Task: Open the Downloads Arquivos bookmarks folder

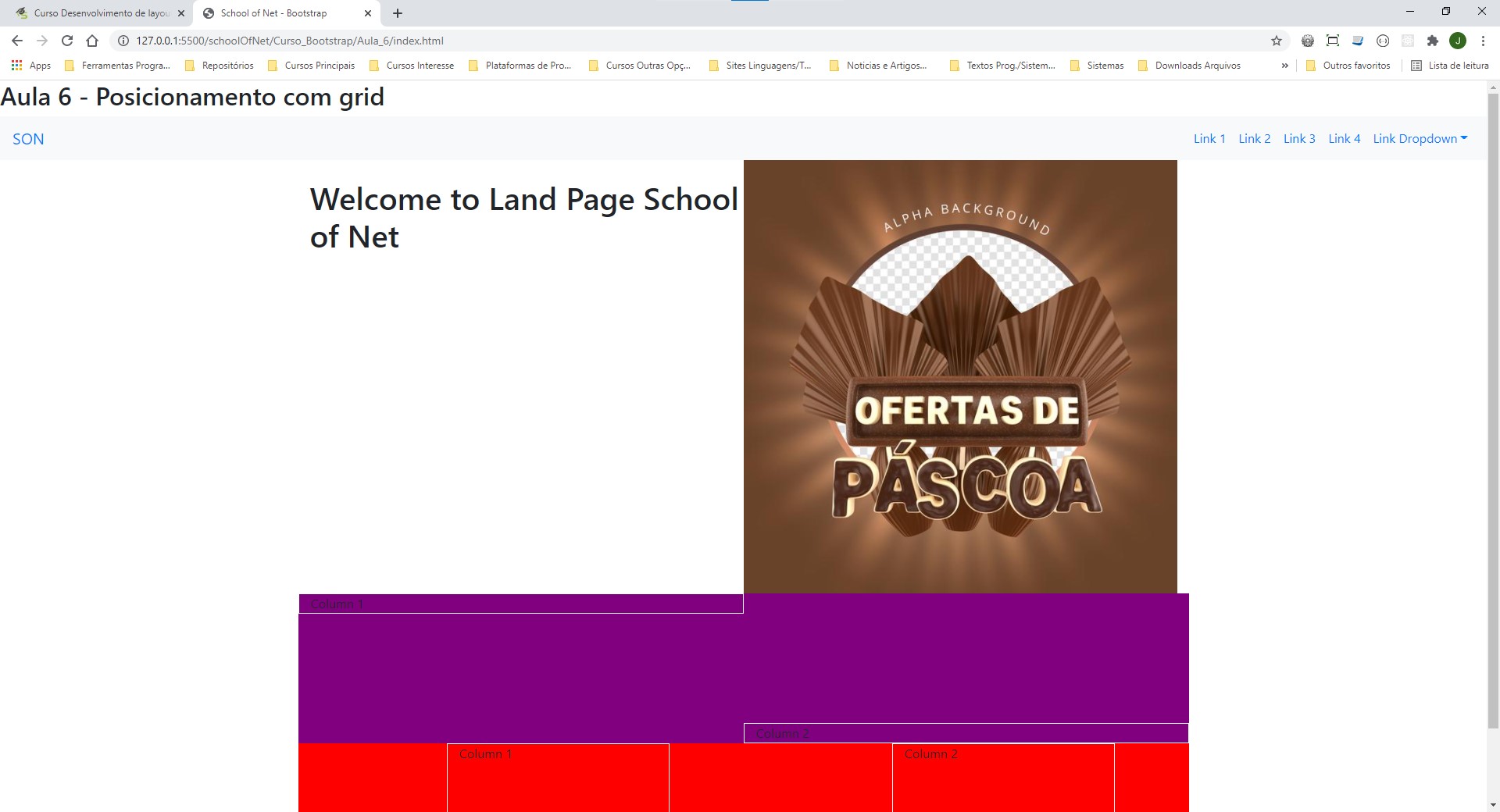Action: coord(1189,66)
